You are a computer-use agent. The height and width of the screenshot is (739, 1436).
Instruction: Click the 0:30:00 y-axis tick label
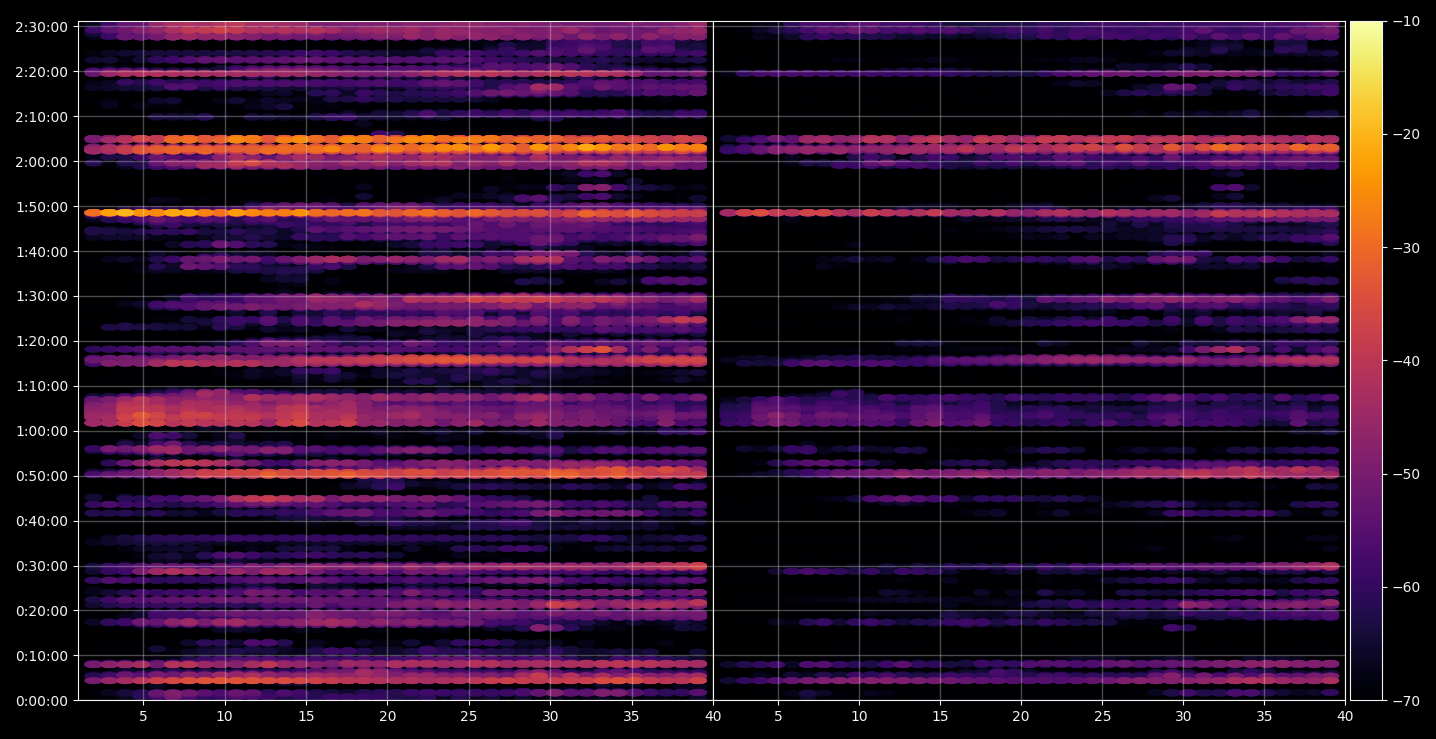[x=41, y=567]
